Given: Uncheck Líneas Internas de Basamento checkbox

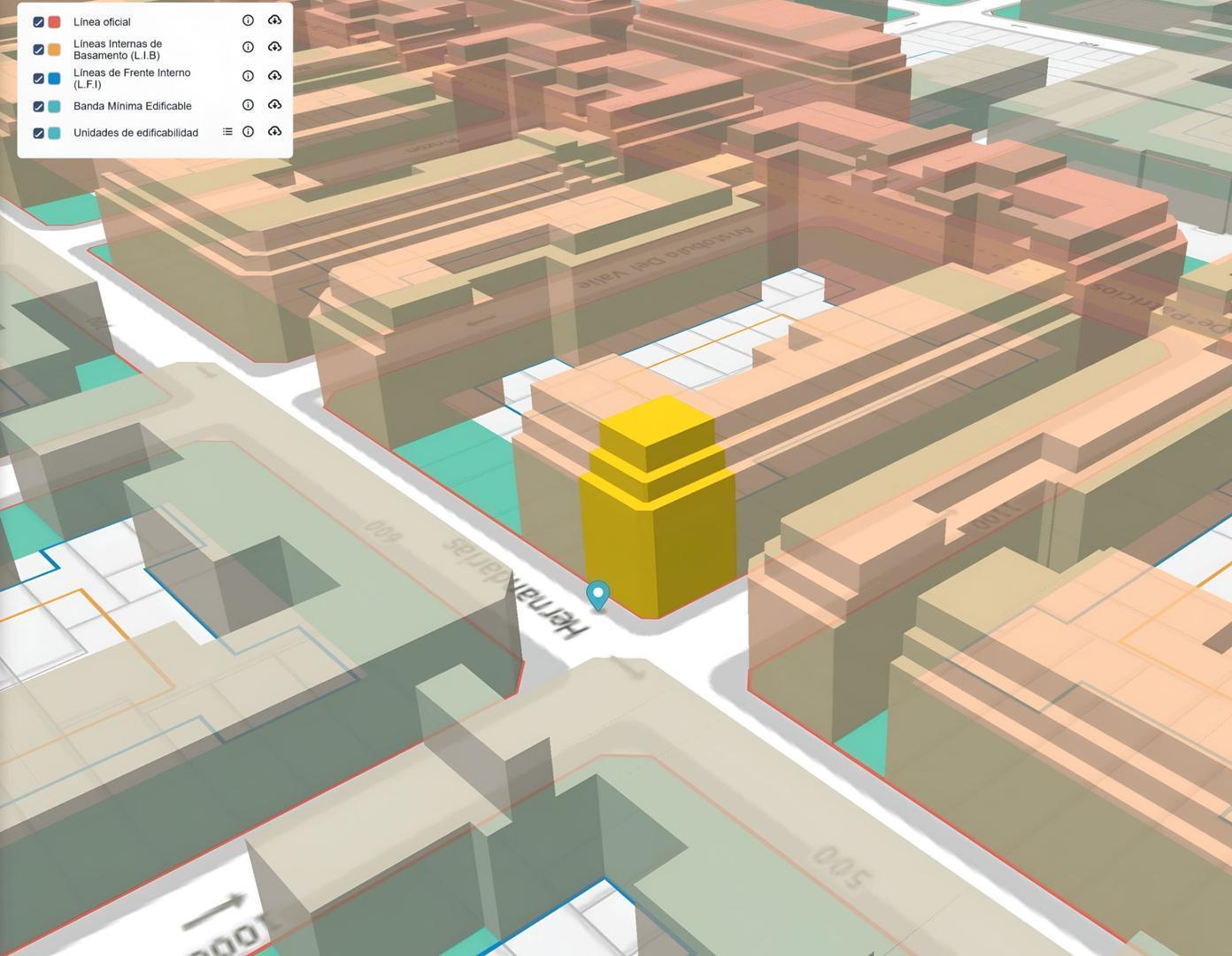Looking at the screenshot, I should [38, 50].
